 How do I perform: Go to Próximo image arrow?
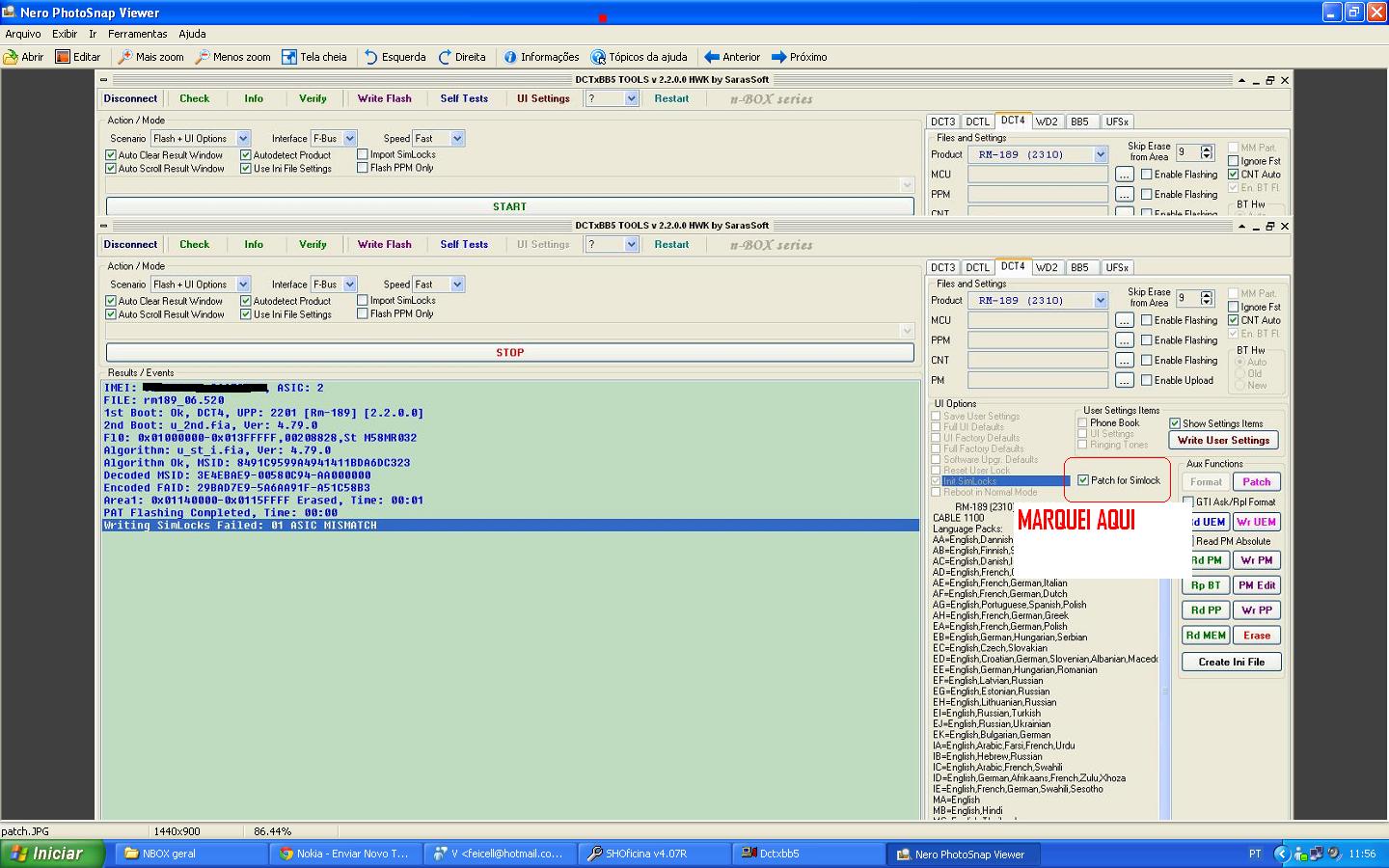[x=779, y=57]
